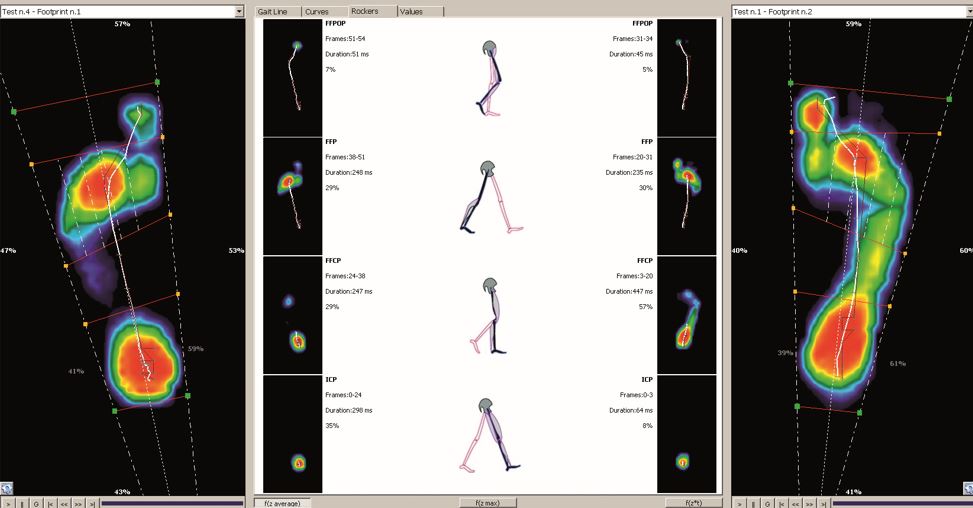This screenshot has width=973, height=508.
Task: Step forward frames in right footprint panel
Action: (x=810, y=504)
